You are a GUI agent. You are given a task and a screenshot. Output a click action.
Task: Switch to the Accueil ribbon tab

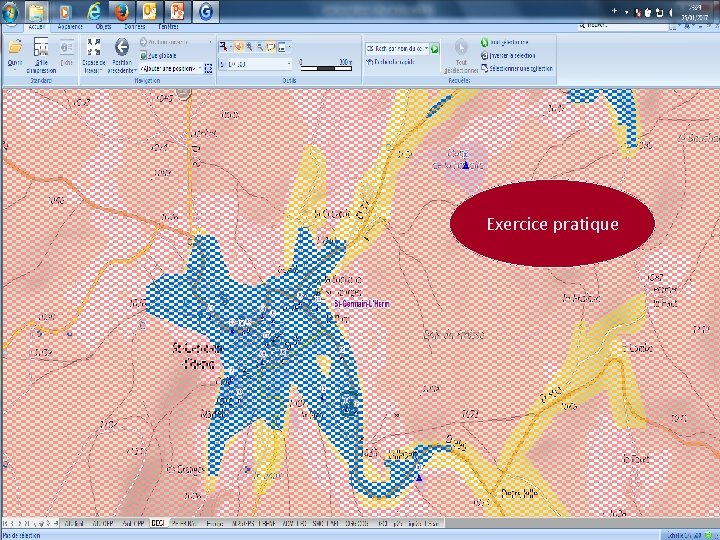pyautogui.click(x=38, y=27)
